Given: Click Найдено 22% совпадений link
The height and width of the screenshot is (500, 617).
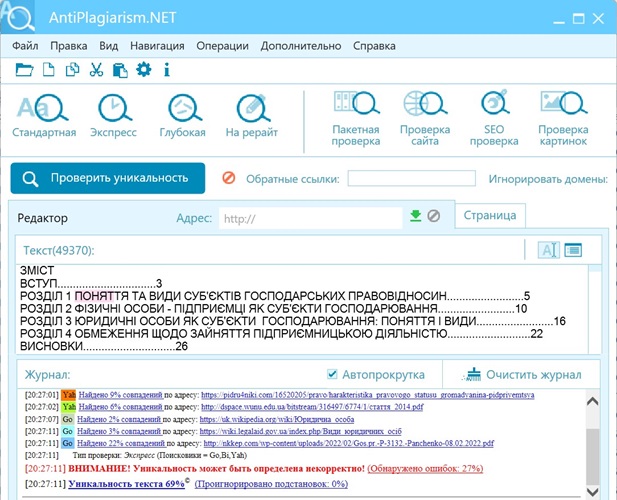Looking at the screenshot, I should [x=121, y=443].
